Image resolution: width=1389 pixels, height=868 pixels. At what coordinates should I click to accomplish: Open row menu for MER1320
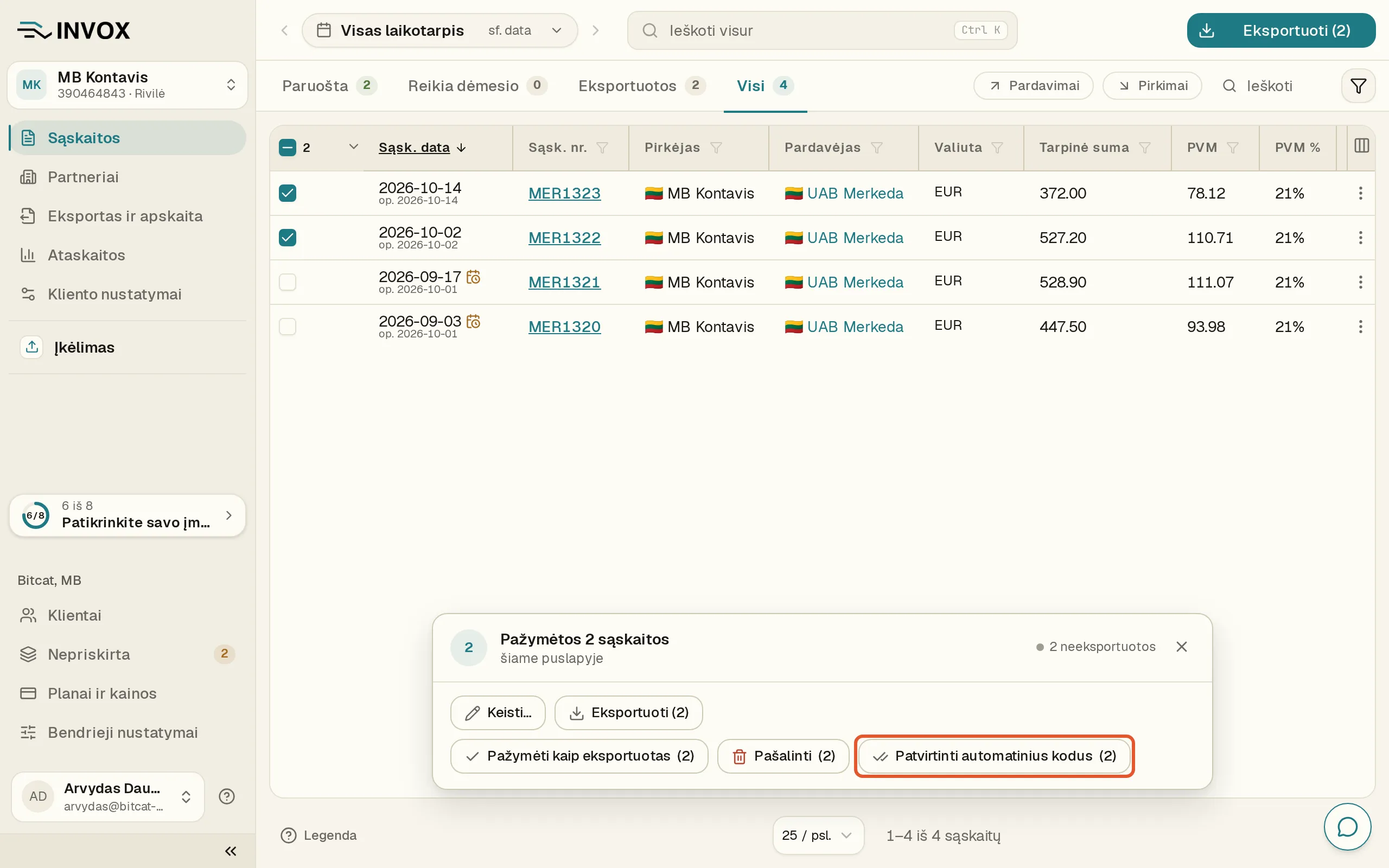click(1360, 327)
